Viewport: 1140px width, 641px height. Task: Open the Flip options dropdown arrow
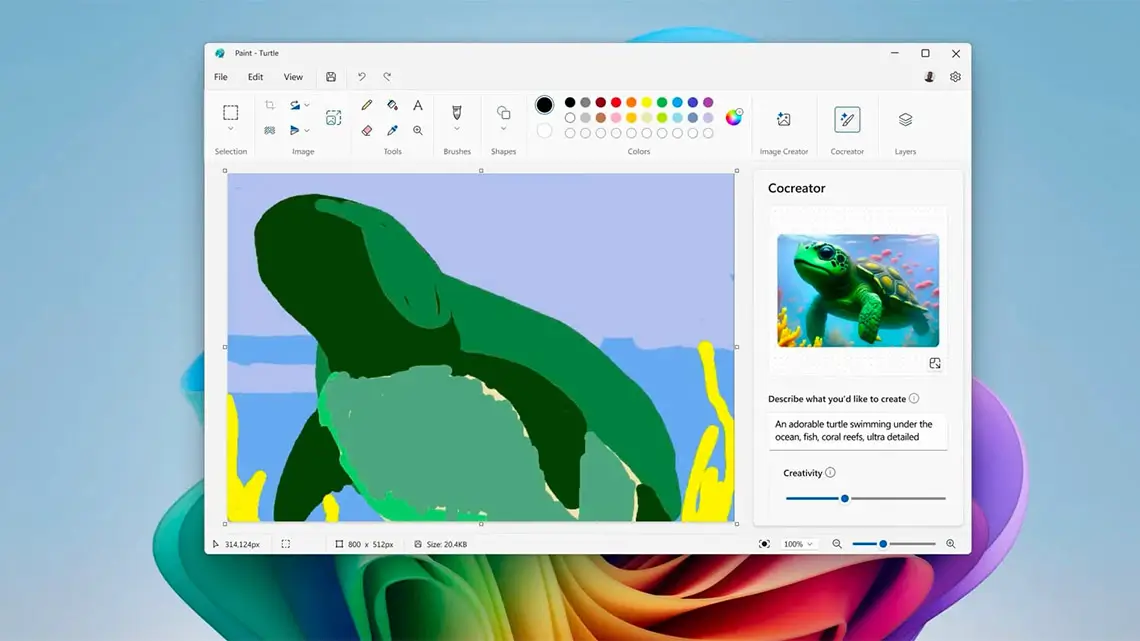click(x=307, y=131)
